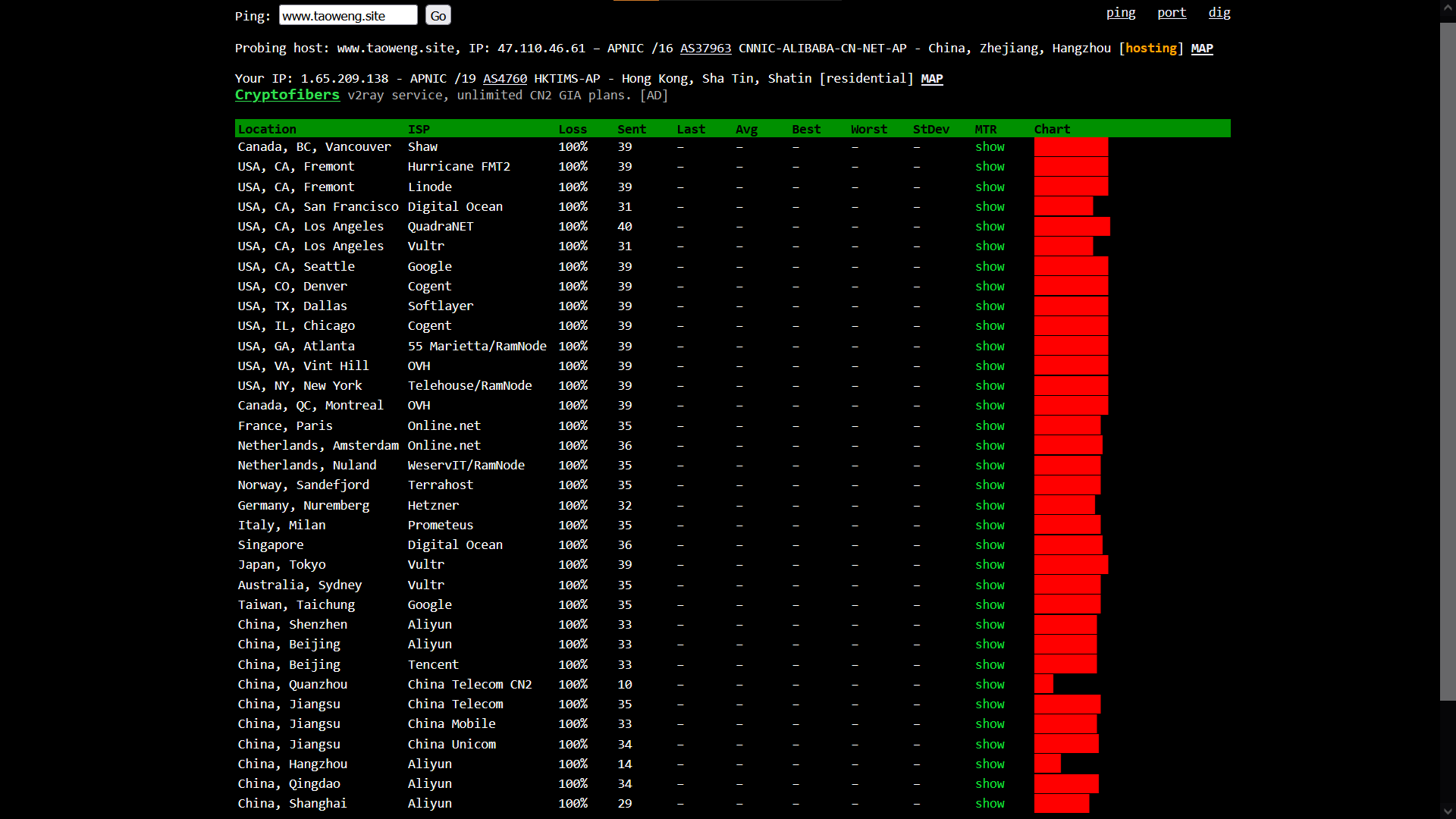Switch to the port tool link
Screen dimensions: 1456x819
pyautogui.click(x=1171, y=13)
